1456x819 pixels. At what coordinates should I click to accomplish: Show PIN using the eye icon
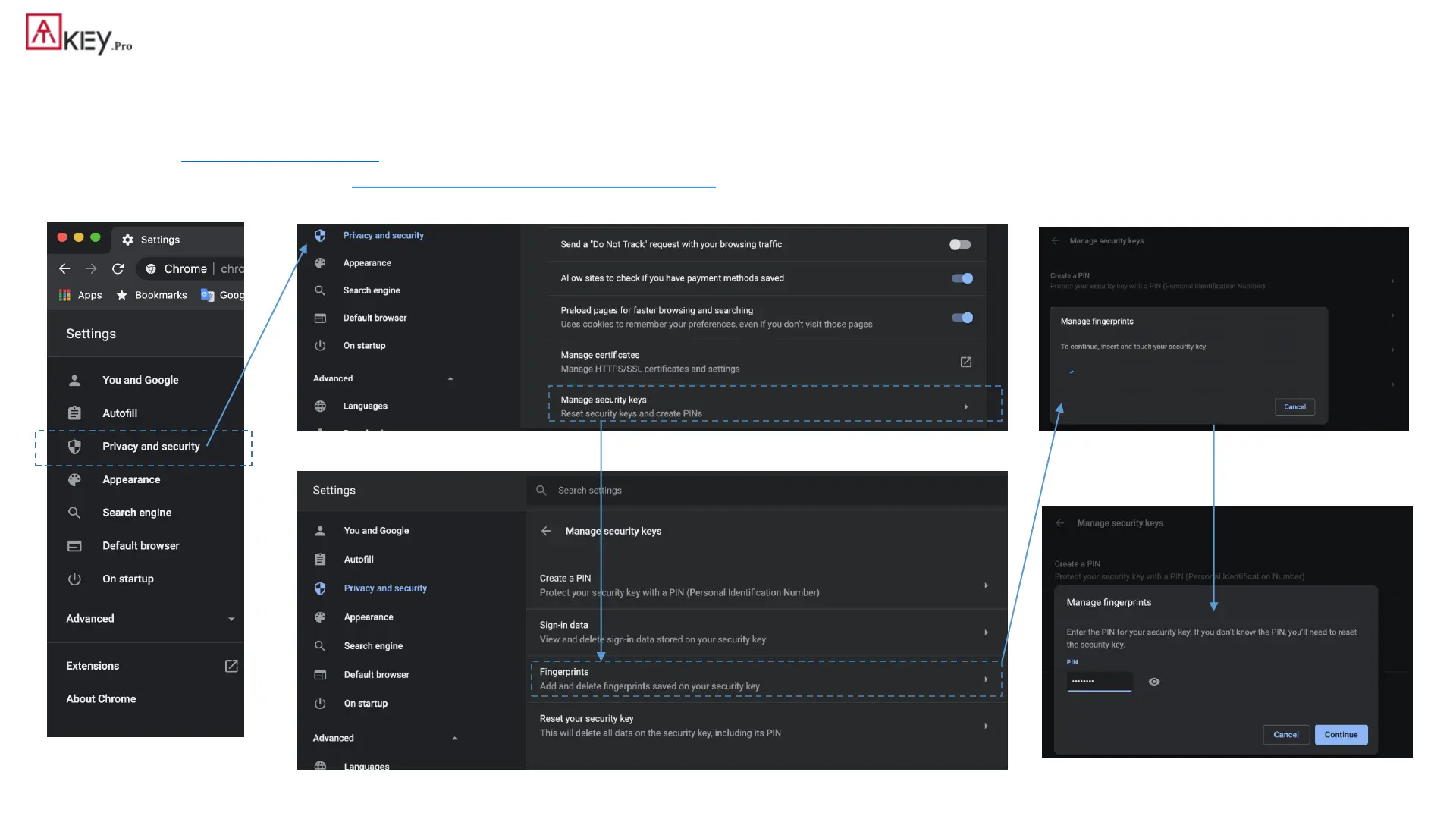[x=1153, y=682]
